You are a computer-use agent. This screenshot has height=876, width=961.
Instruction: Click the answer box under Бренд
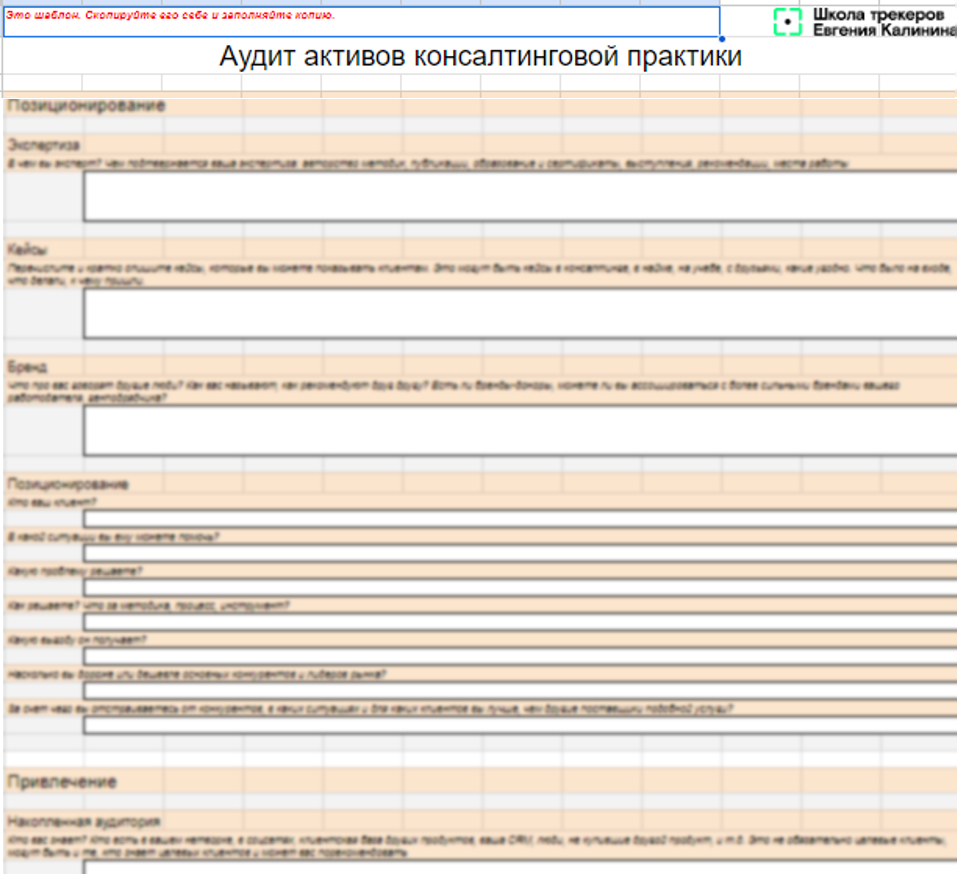coord(520,430)
